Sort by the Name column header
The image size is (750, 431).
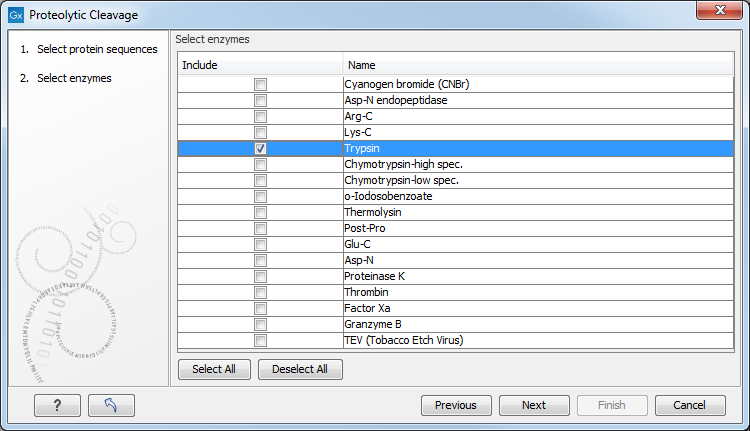[538, 65]
